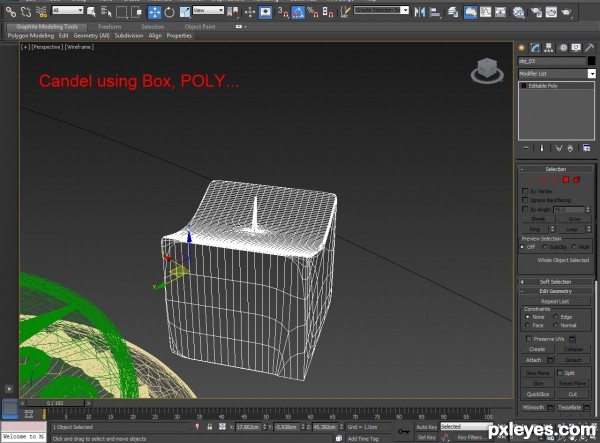Open the Select by Name dialog
The width and height of the screenshot is (600, 443).
pos(106,12)
